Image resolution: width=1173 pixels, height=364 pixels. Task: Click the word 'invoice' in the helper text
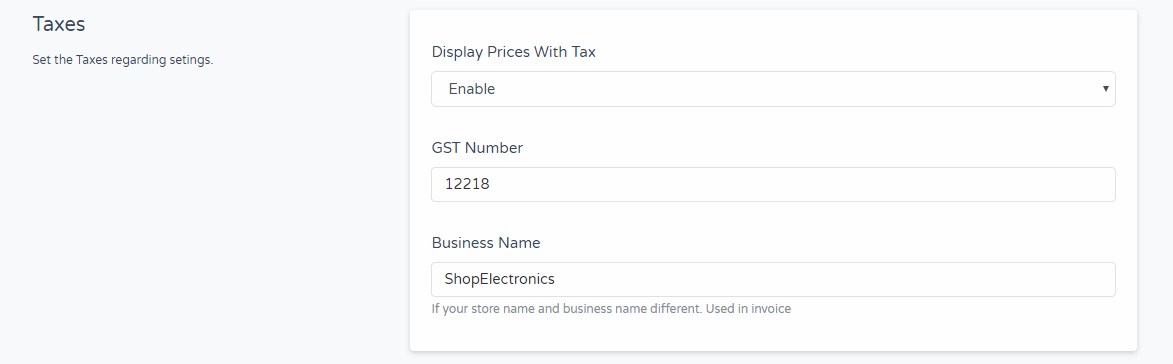pyautogui.click(x=770, y=308)
